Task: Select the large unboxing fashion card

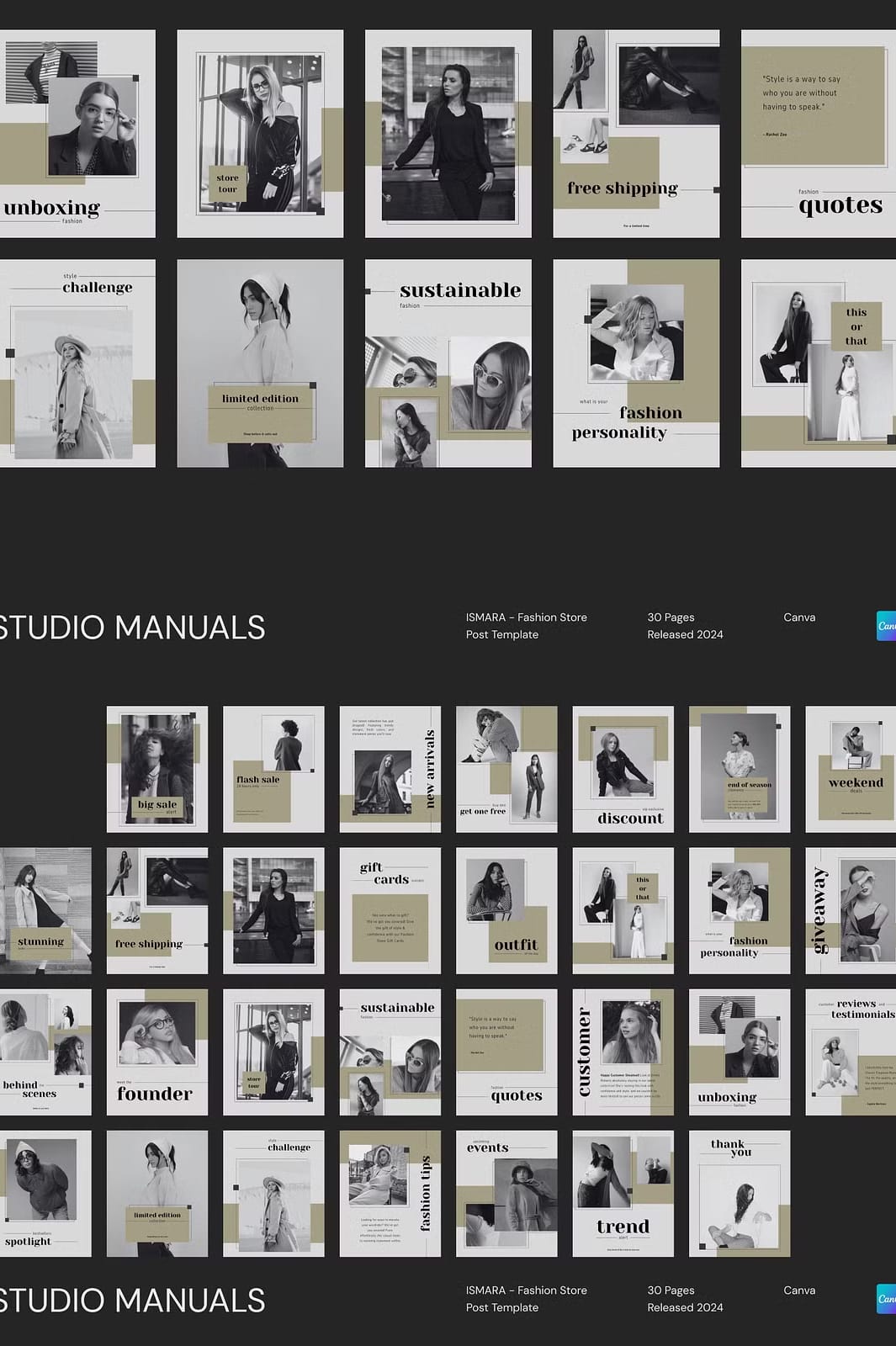Action: click(77, 134)
